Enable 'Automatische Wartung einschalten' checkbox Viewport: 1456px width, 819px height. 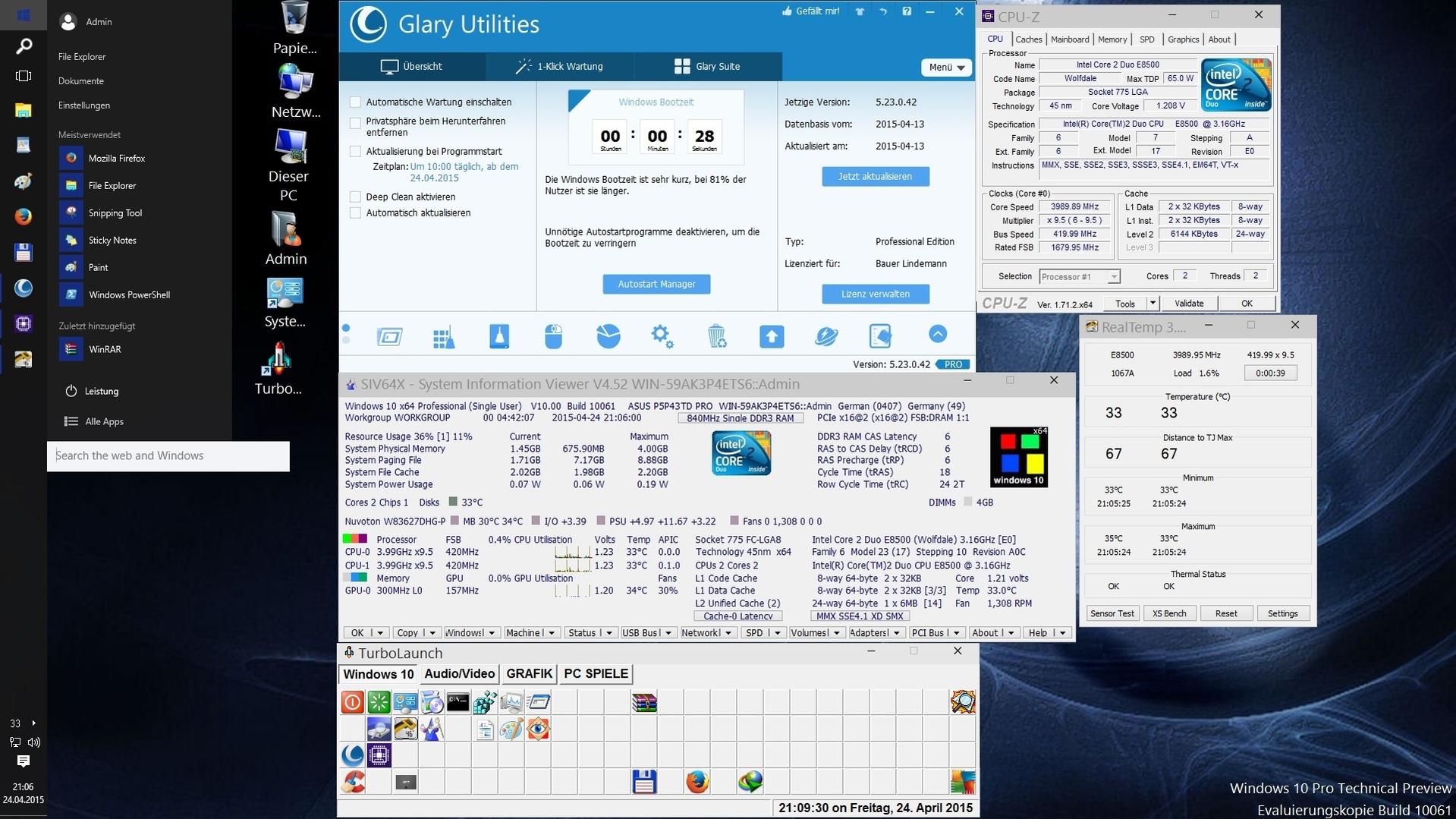pos(355,102)
